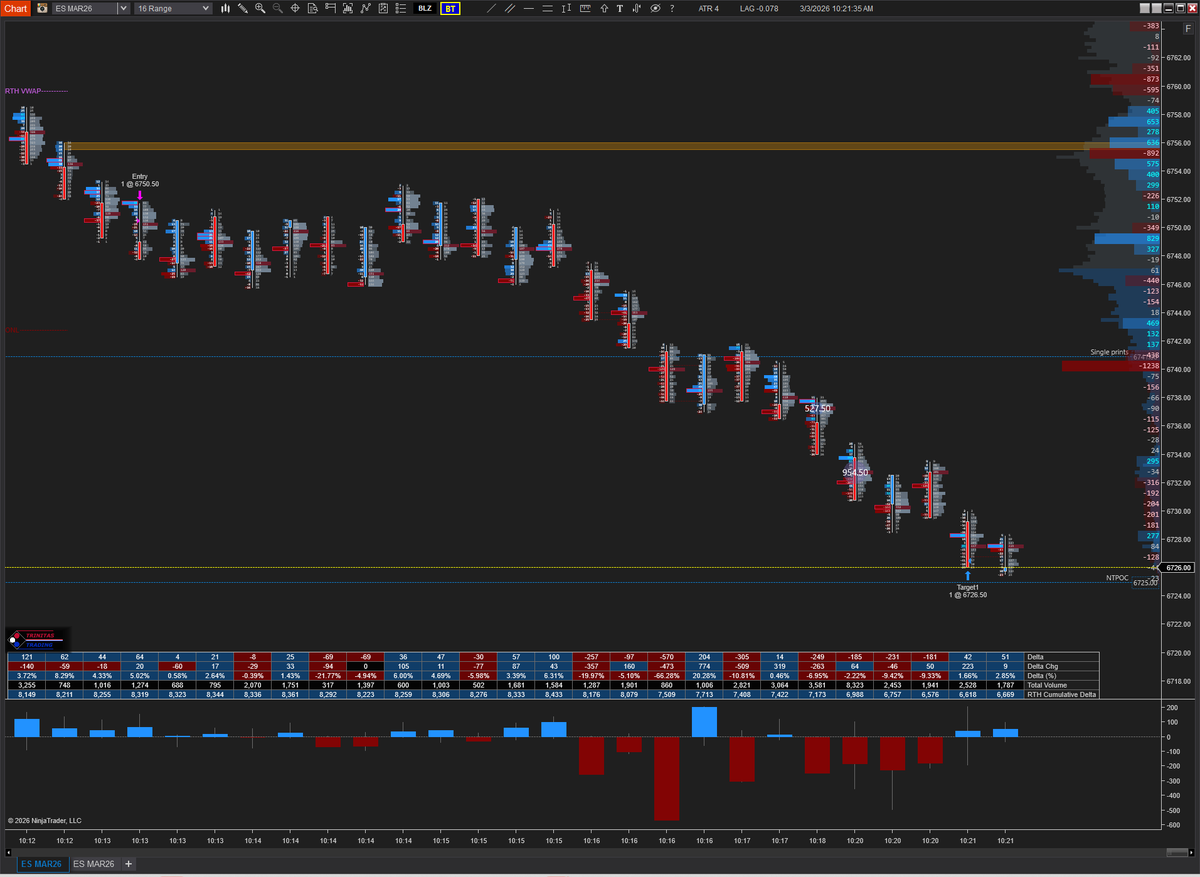This screenshot has width=1200, height=877.
Task: Click the yellow highlighted resistance band
Action: tap(500, 147)
